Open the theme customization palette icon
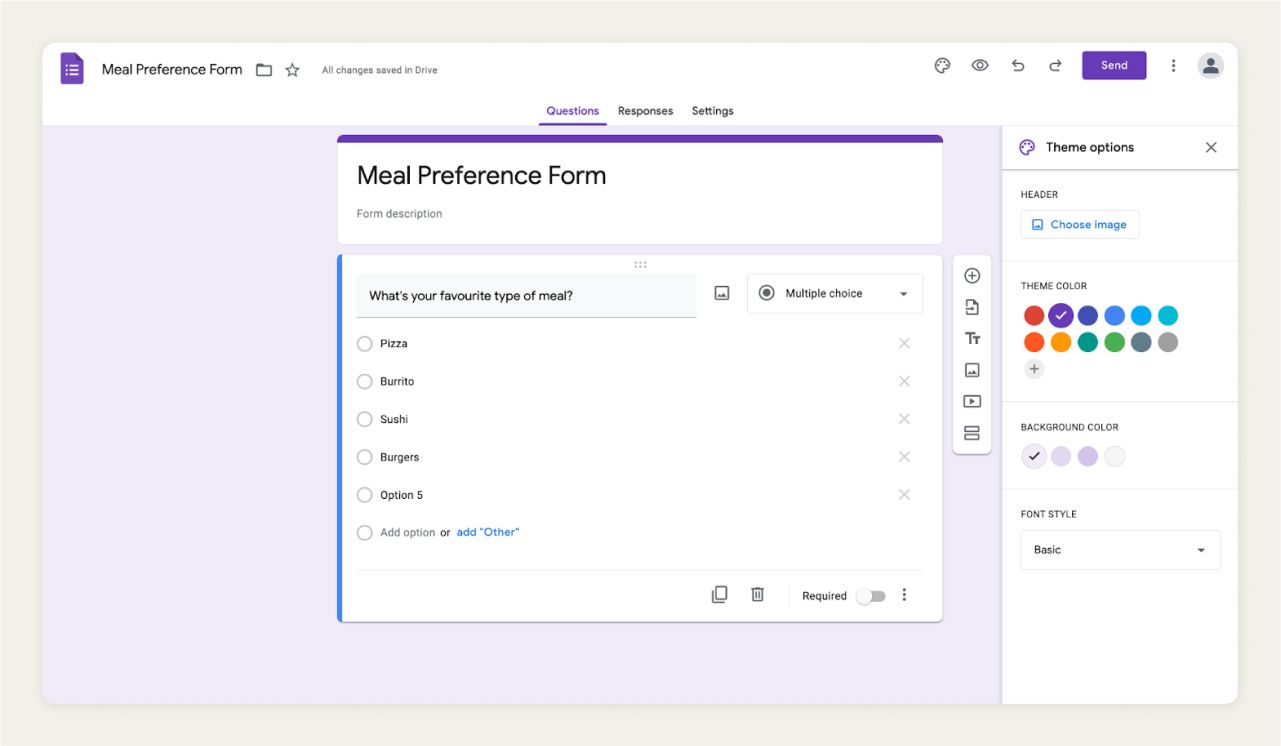 pos(941,65)
